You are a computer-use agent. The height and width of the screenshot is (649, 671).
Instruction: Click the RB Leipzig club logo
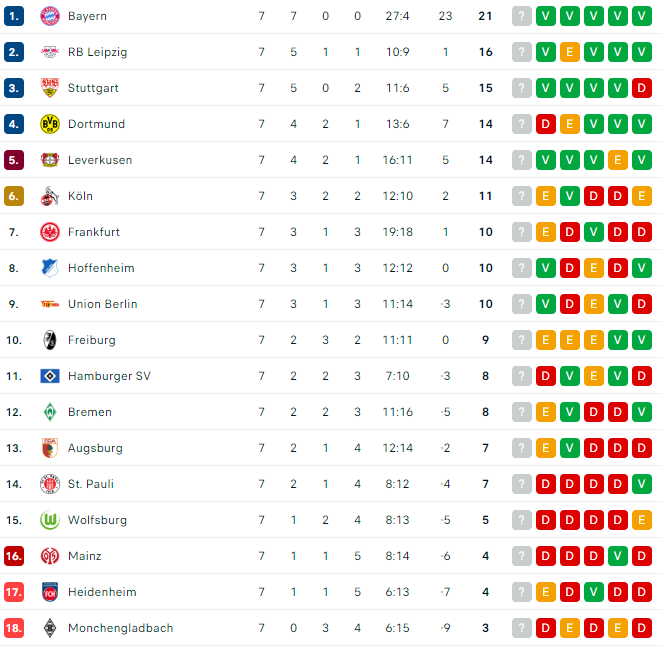click(x=50, y=52)
